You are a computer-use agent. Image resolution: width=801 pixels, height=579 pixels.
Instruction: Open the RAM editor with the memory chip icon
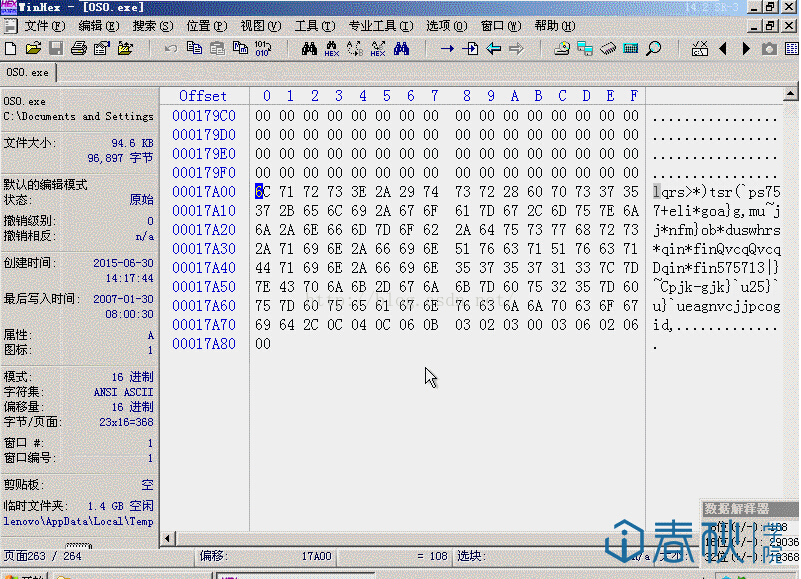tap(608, 49)
